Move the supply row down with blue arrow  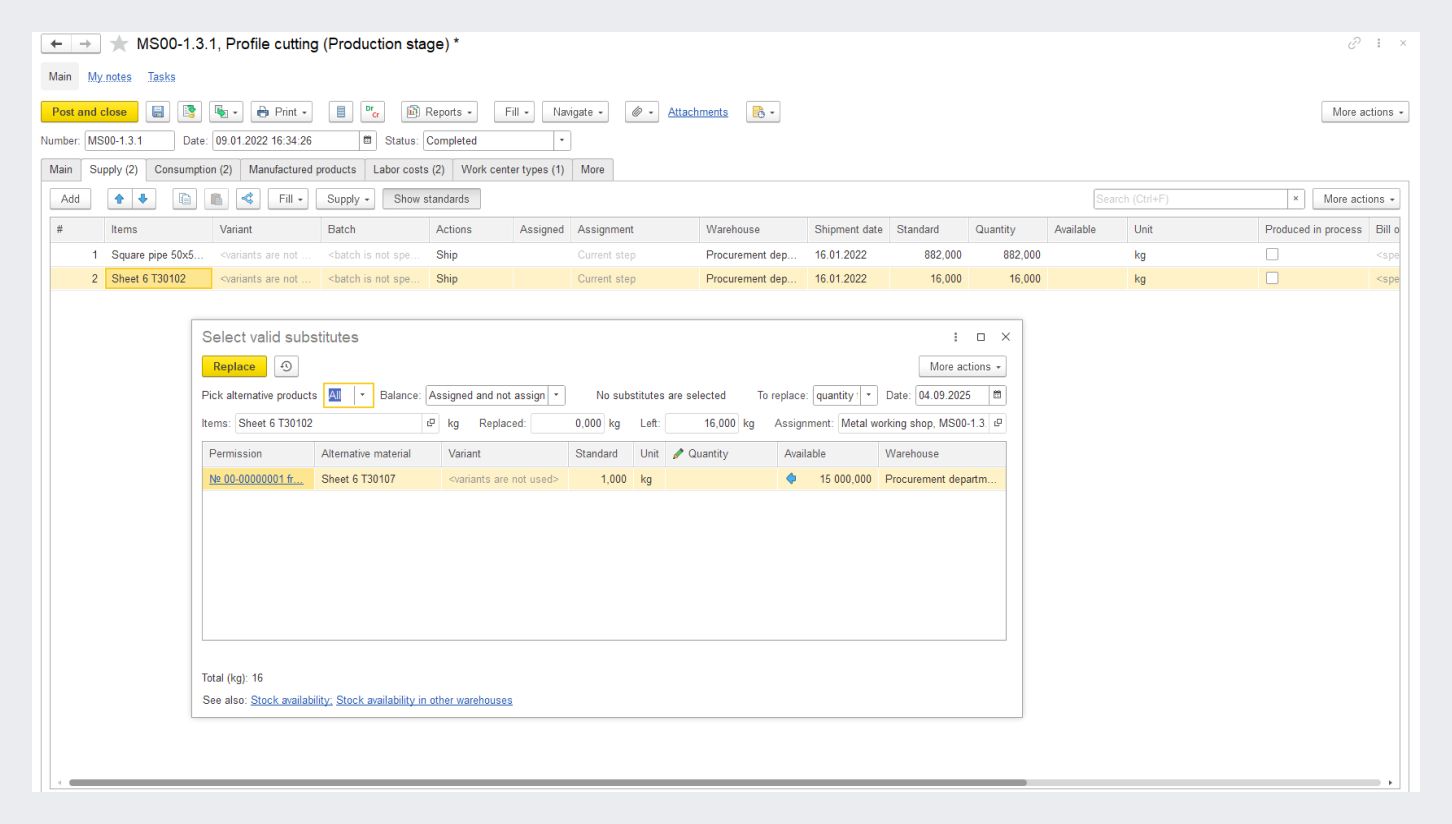tap(142, 199)
